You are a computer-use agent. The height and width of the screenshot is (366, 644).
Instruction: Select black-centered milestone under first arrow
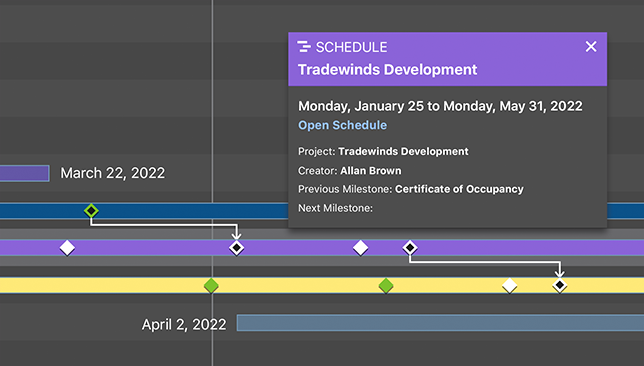point(237,248)
